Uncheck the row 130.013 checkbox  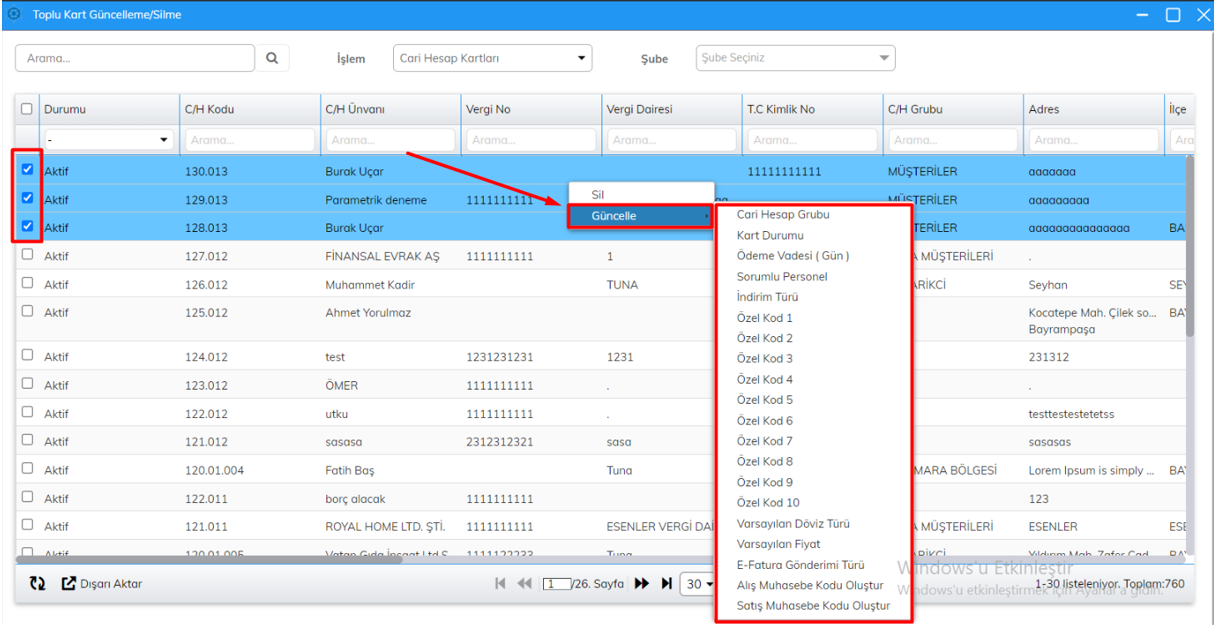tap(27, 170)
